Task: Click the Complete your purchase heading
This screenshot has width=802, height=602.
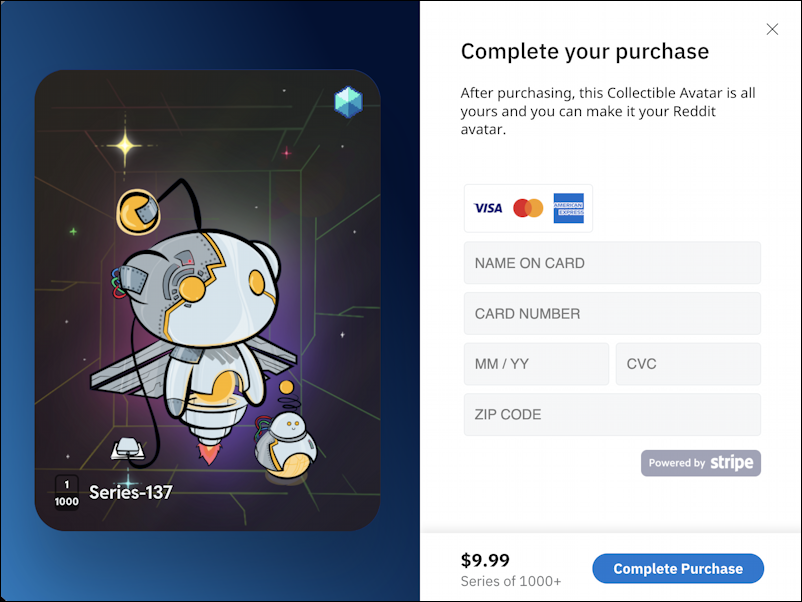Action: tap(585, 52)
